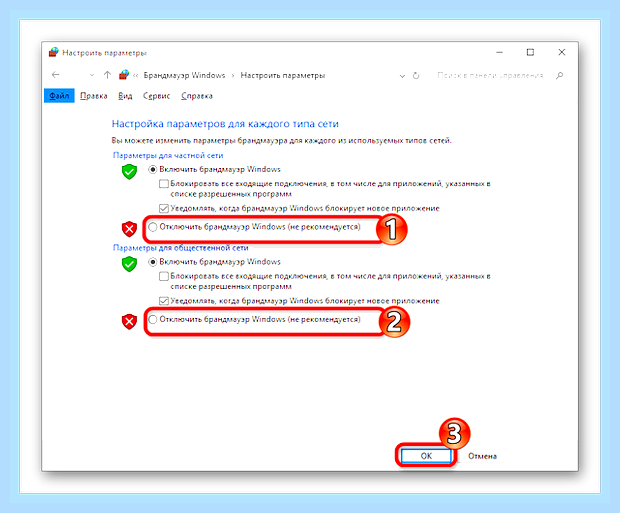Screen dimensions: 620x513
Task: Click Настроить параметры breadcrumb
Action: [x=283, y=75]
